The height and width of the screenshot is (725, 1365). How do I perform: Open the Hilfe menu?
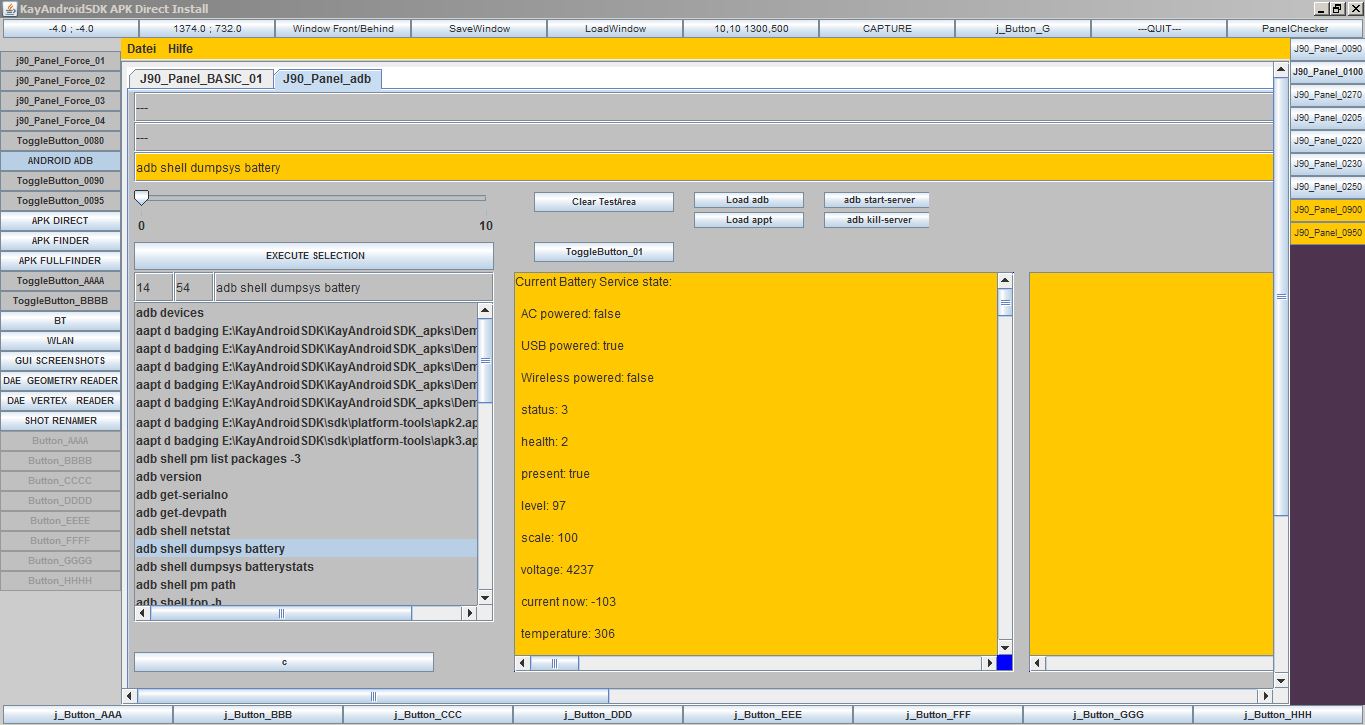coord(181,49)
